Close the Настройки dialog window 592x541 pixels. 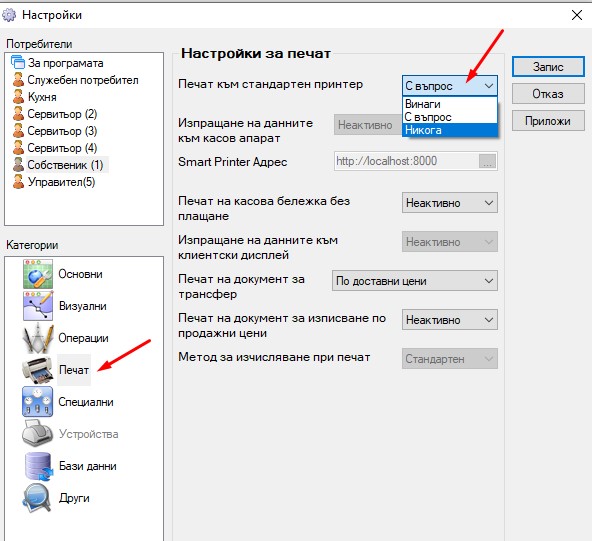point(577,15)
